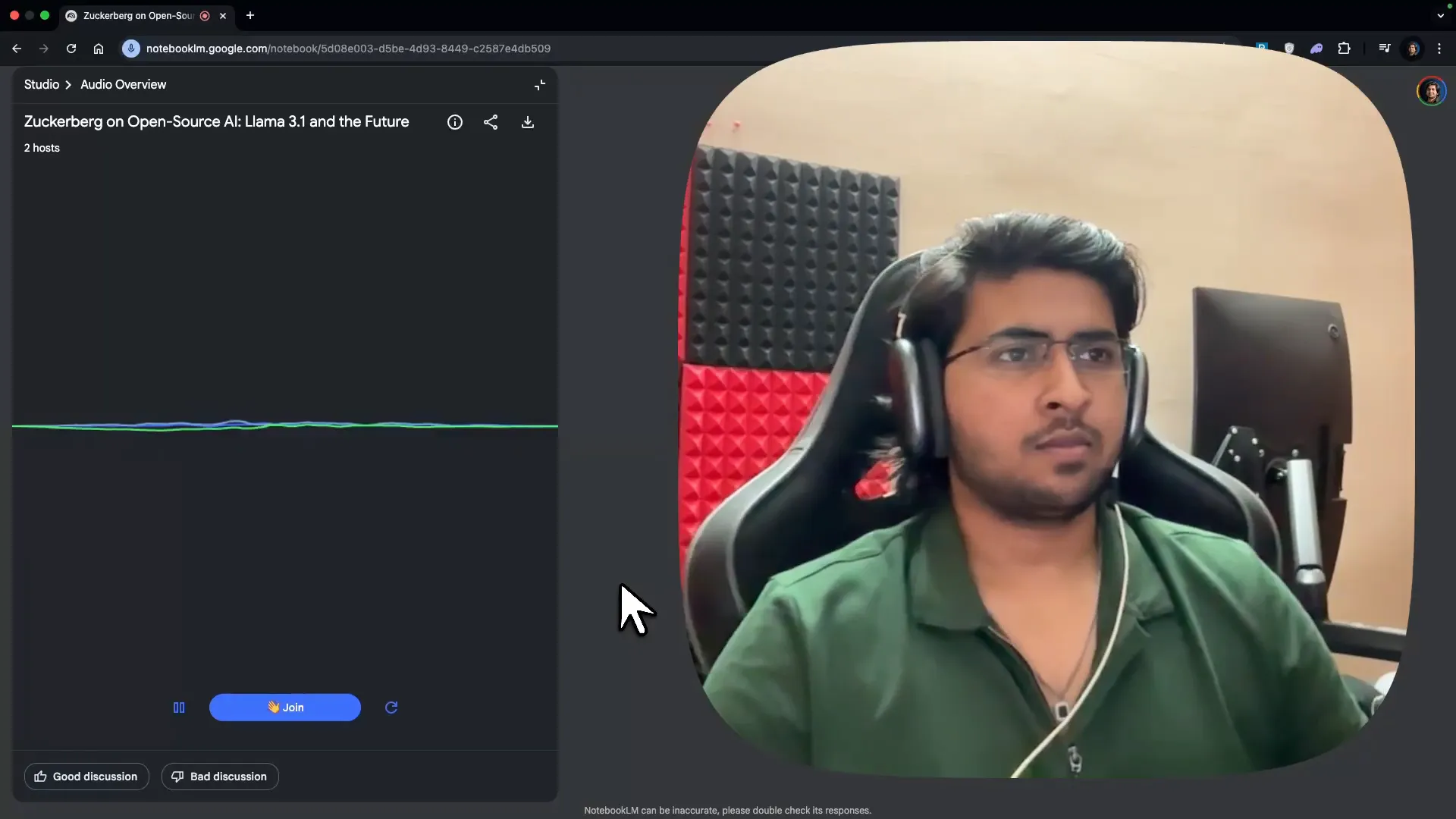Restart the audio overview with the reload icon
This screenshot has height=819, width=1456.
(391, 708)
